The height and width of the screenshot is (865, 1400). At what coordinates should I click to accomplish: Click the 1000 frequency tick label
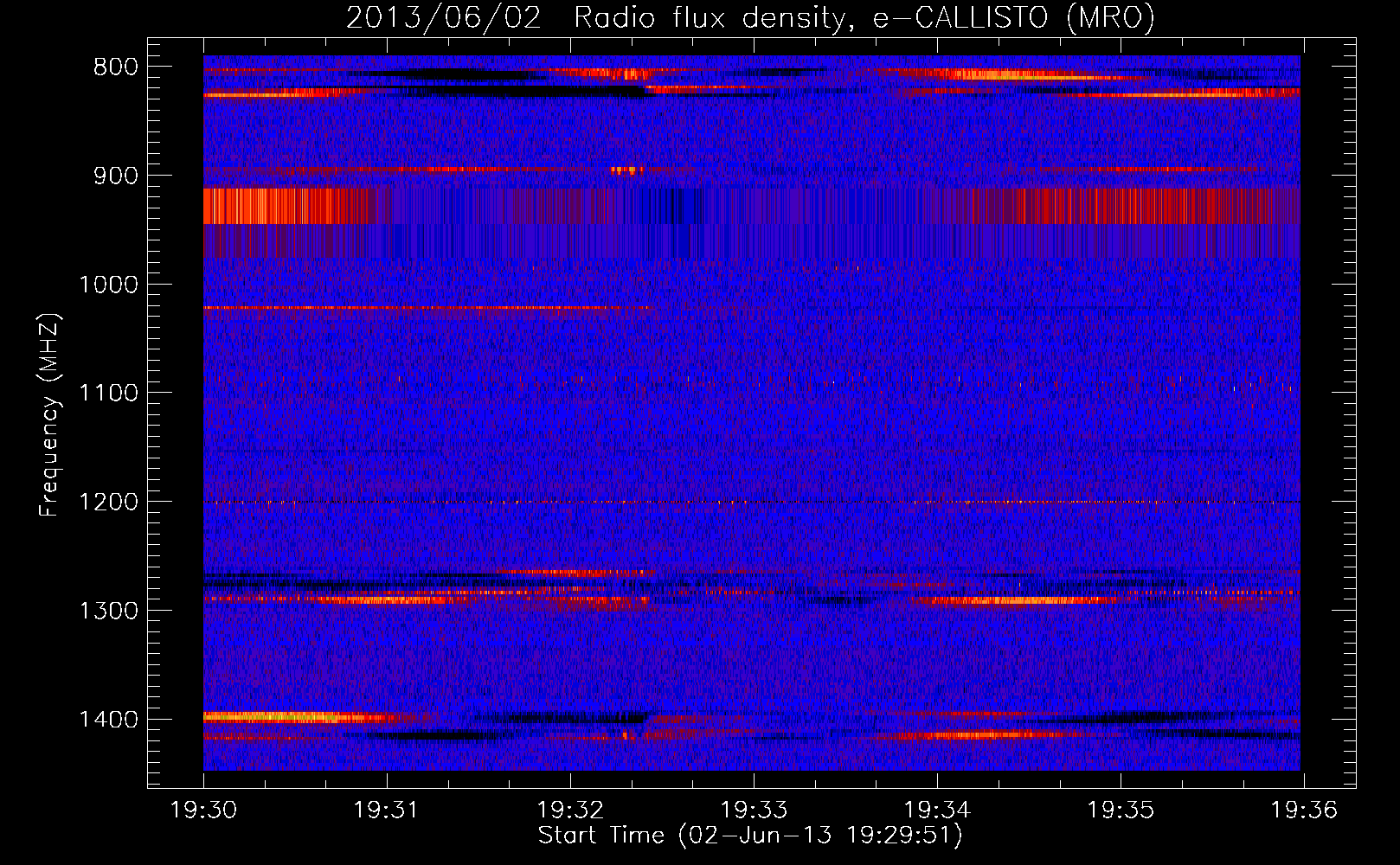coord(108,285)
